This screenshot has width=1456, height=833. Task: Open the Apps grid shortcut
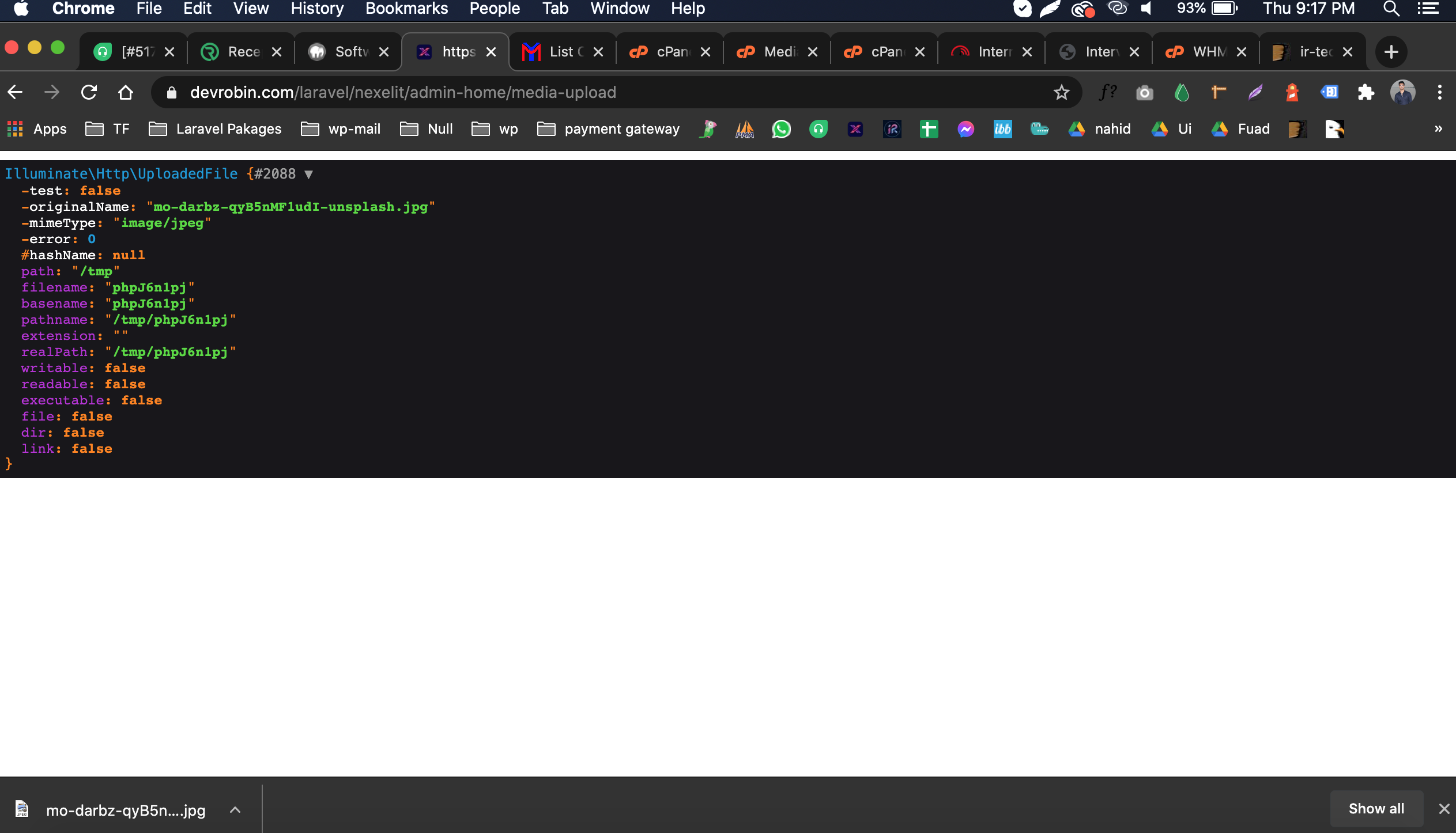(x=37, y=129)
